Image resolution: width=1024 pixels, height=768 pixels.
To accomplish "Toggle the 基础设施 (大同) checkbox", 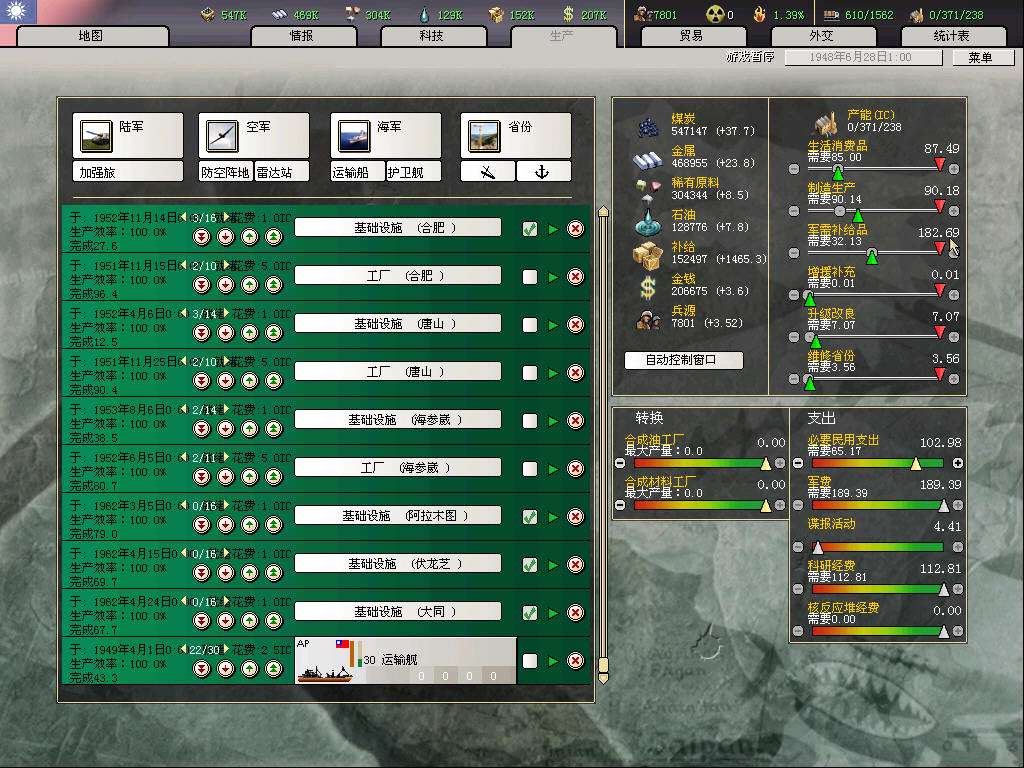I will tap(530, 613).
